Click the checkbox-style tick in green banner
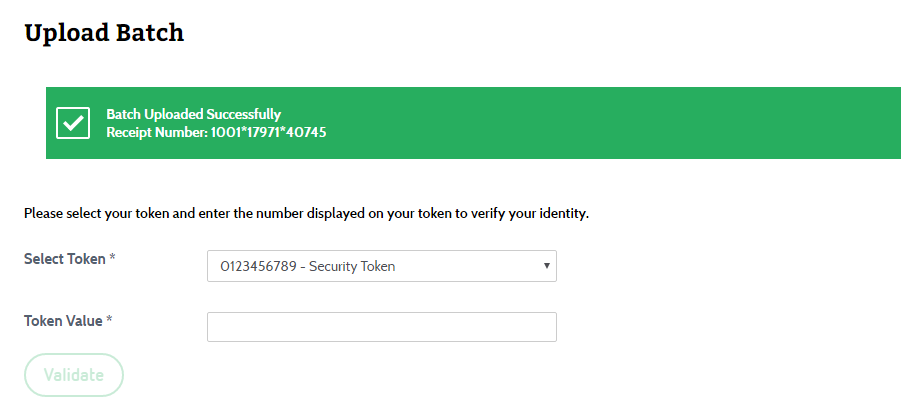This screenshot has height=408, width=911. tap(73, 123)
